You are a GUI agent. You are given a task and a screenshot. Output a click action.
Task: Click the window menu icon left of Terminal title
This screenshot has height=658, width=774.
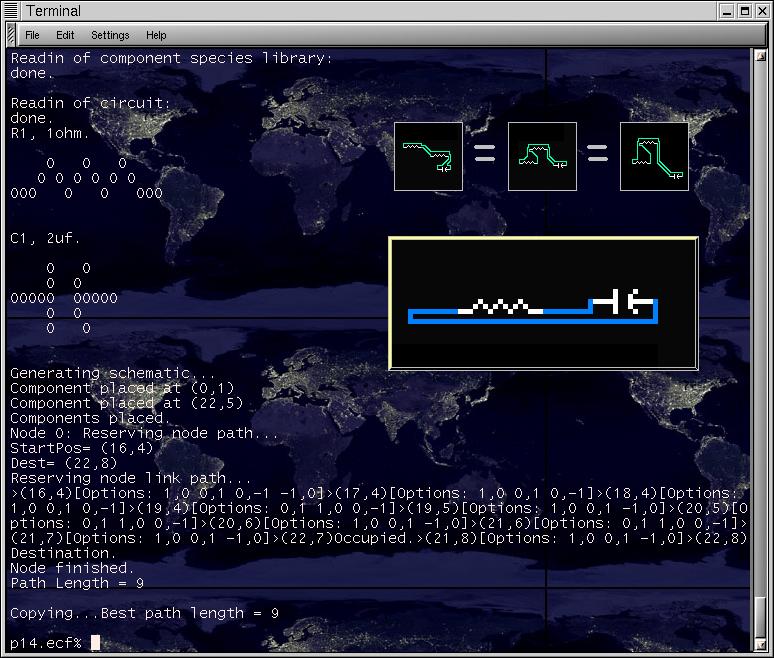coord(11,11)
